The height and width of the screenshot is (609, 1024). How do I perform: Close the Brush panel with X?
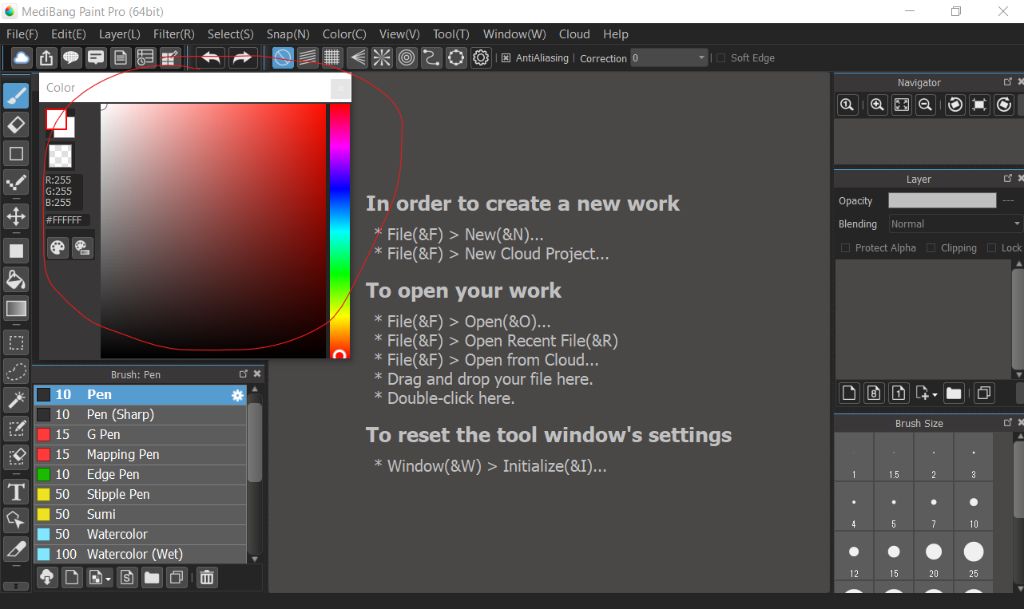click(257, 374)
